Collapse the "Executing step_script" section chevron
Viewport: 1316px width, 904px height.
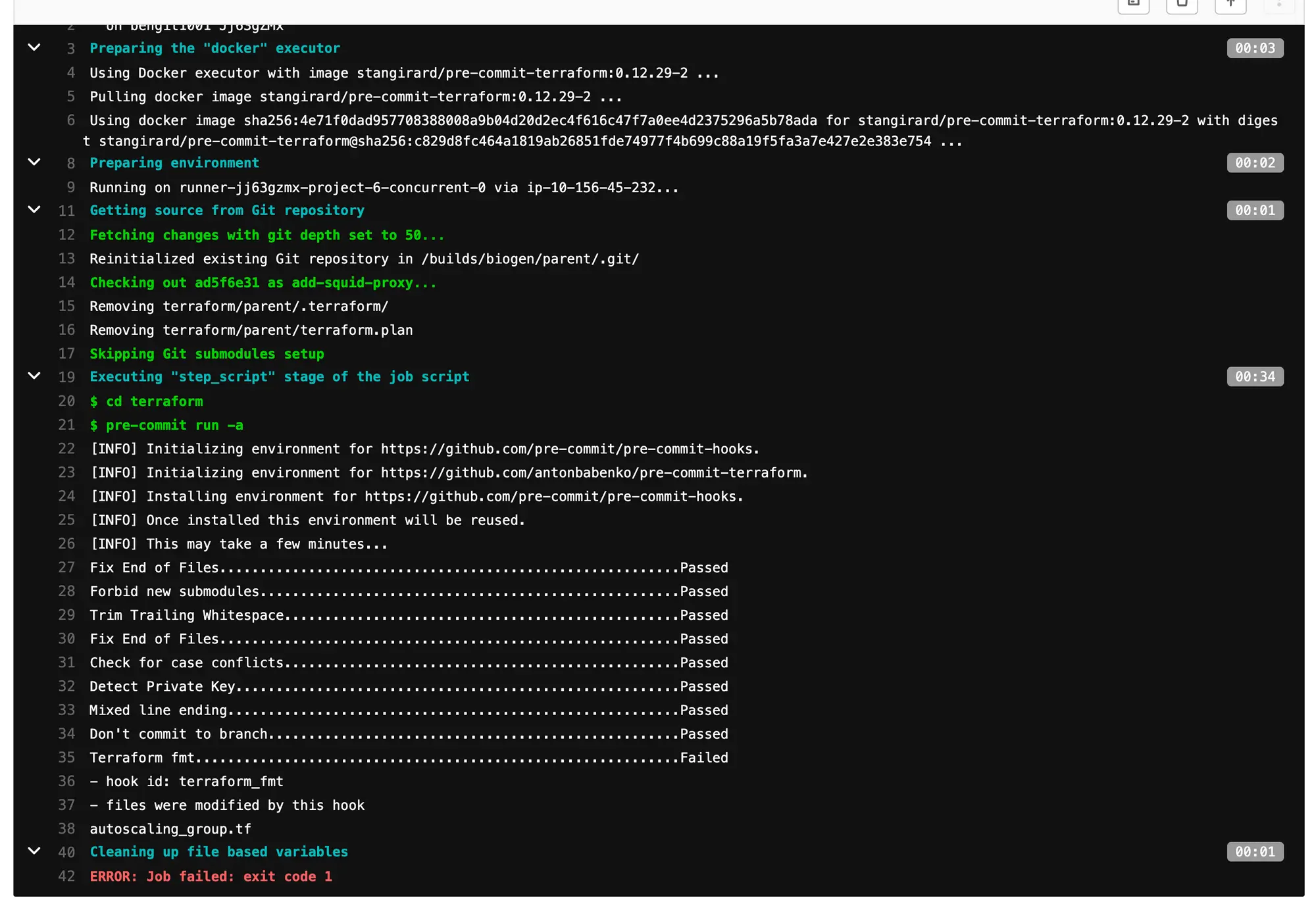(34, 376)
